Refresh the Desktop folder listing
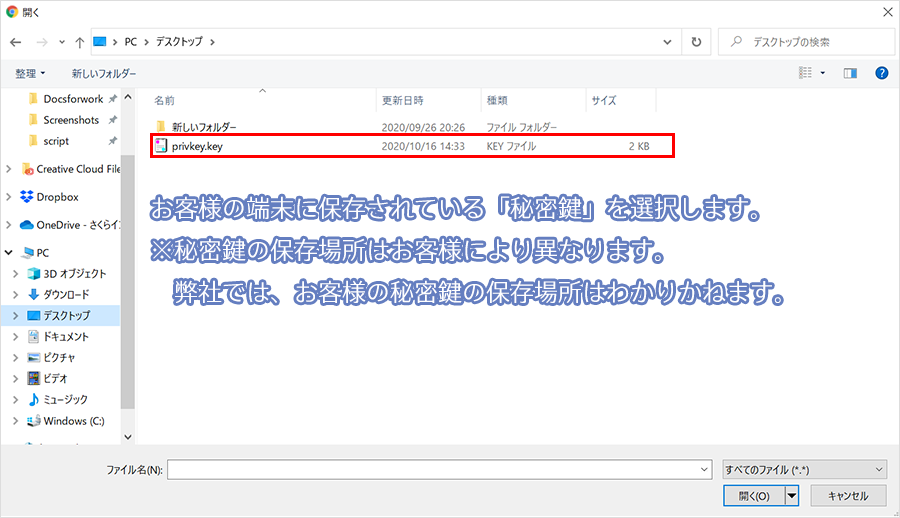This screenshot has height=518, width=900. (696, 43)
